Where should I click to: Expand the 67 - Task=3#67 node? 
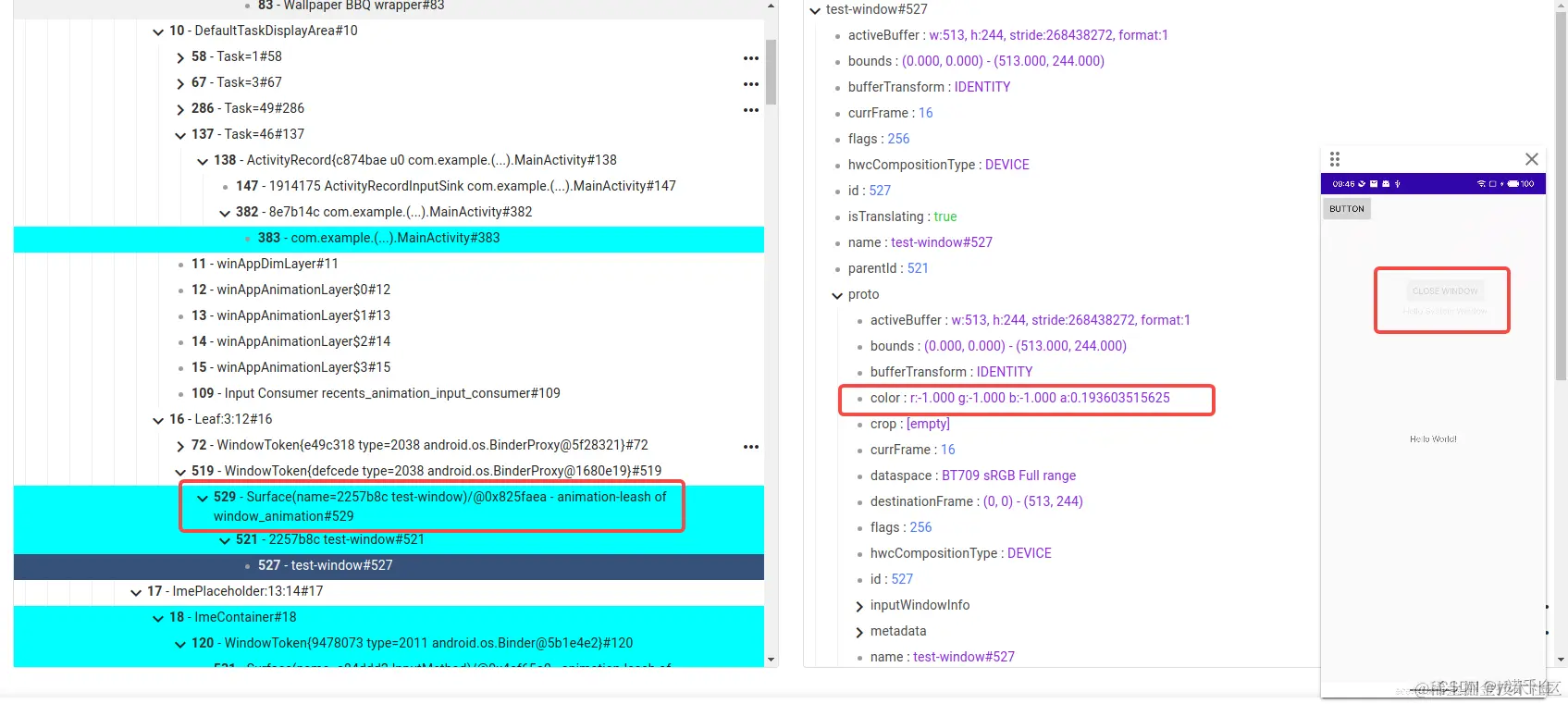180,83
